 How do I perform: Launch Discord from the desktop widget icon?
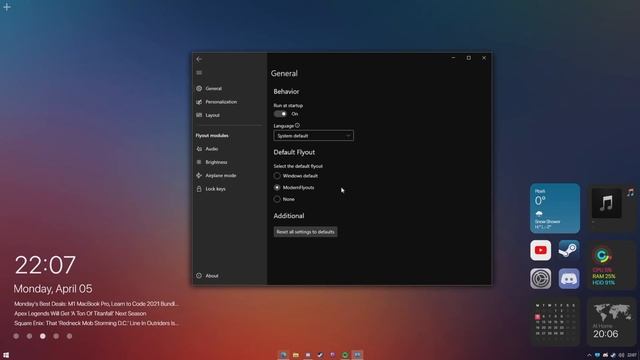[x=569, y=279]
